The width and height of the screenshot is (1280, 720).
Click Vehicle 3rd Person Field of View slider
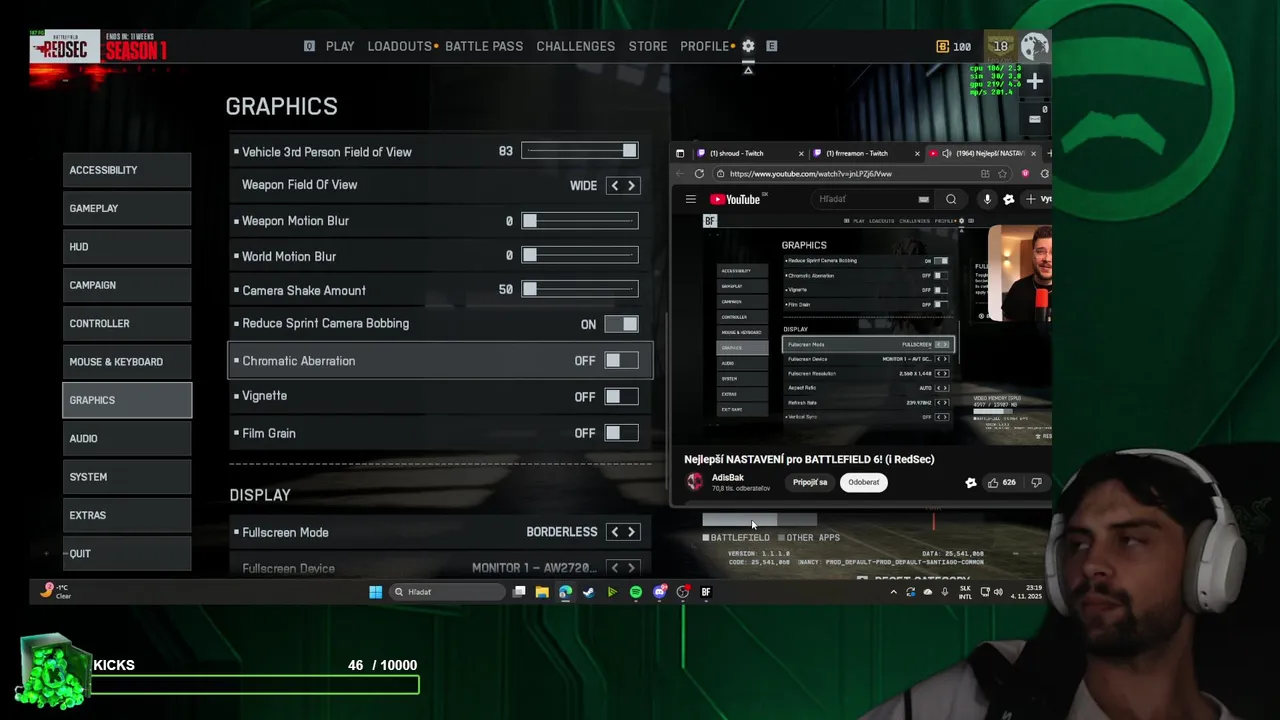(580, 151)
